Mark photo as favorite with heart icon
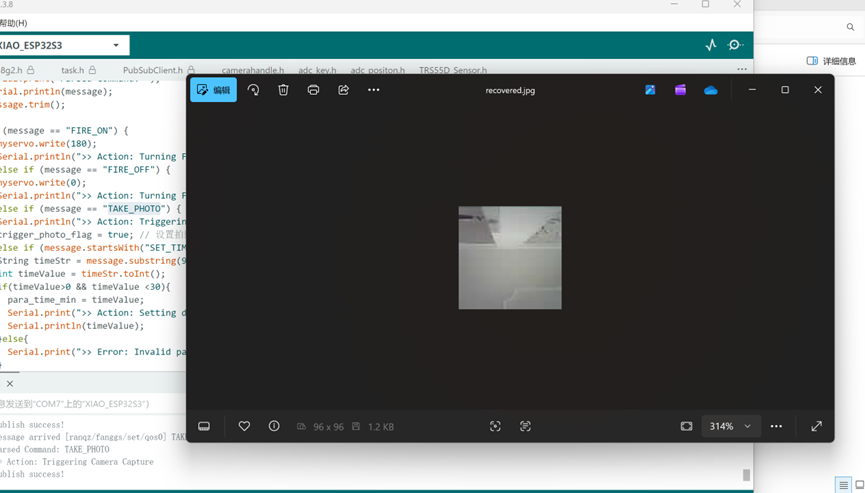The width and height of the screenshot is (865, 493). (244, 426)
